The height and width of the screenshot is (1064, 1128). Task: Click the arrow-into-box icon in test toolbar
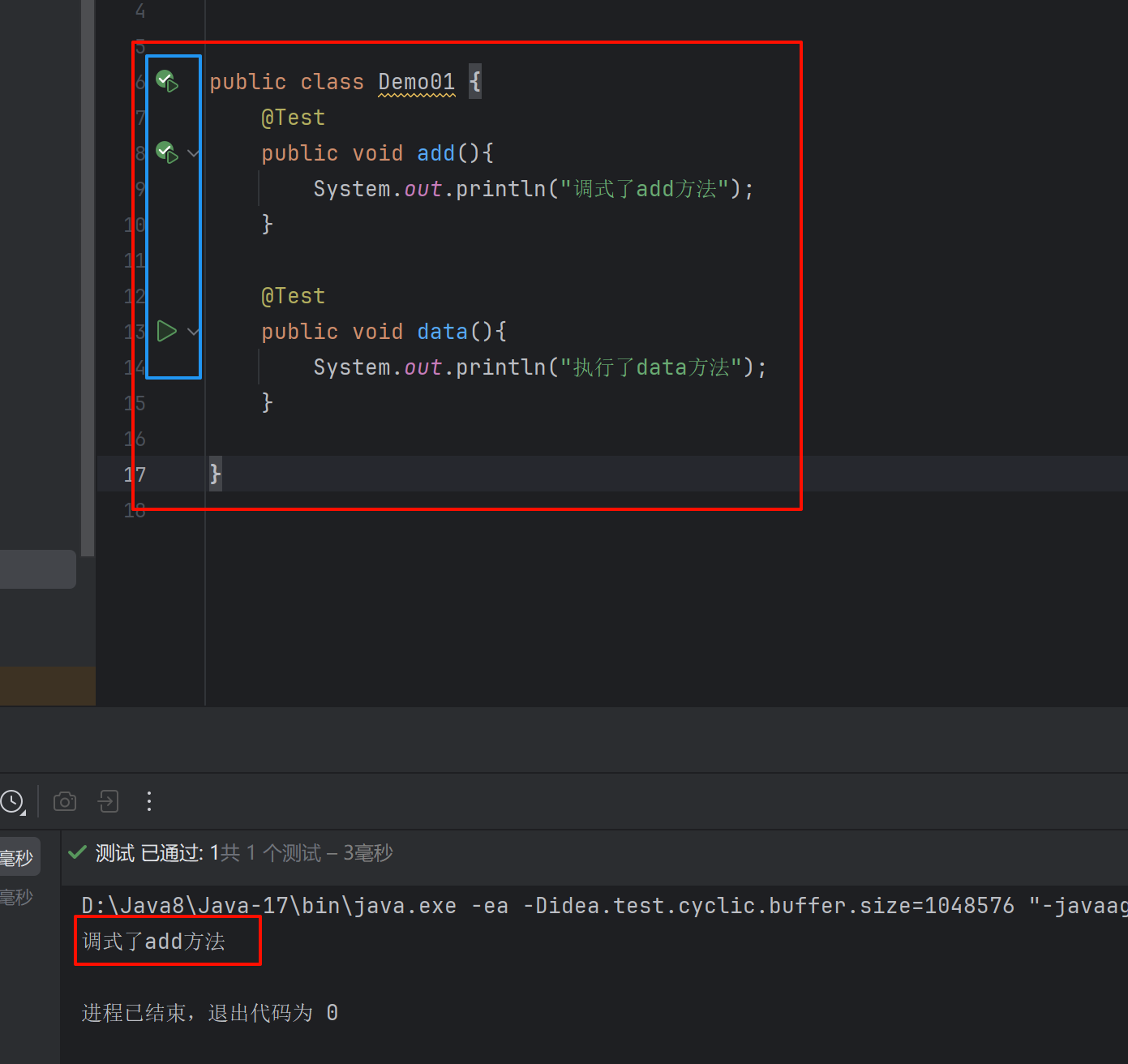click(108, 802)
